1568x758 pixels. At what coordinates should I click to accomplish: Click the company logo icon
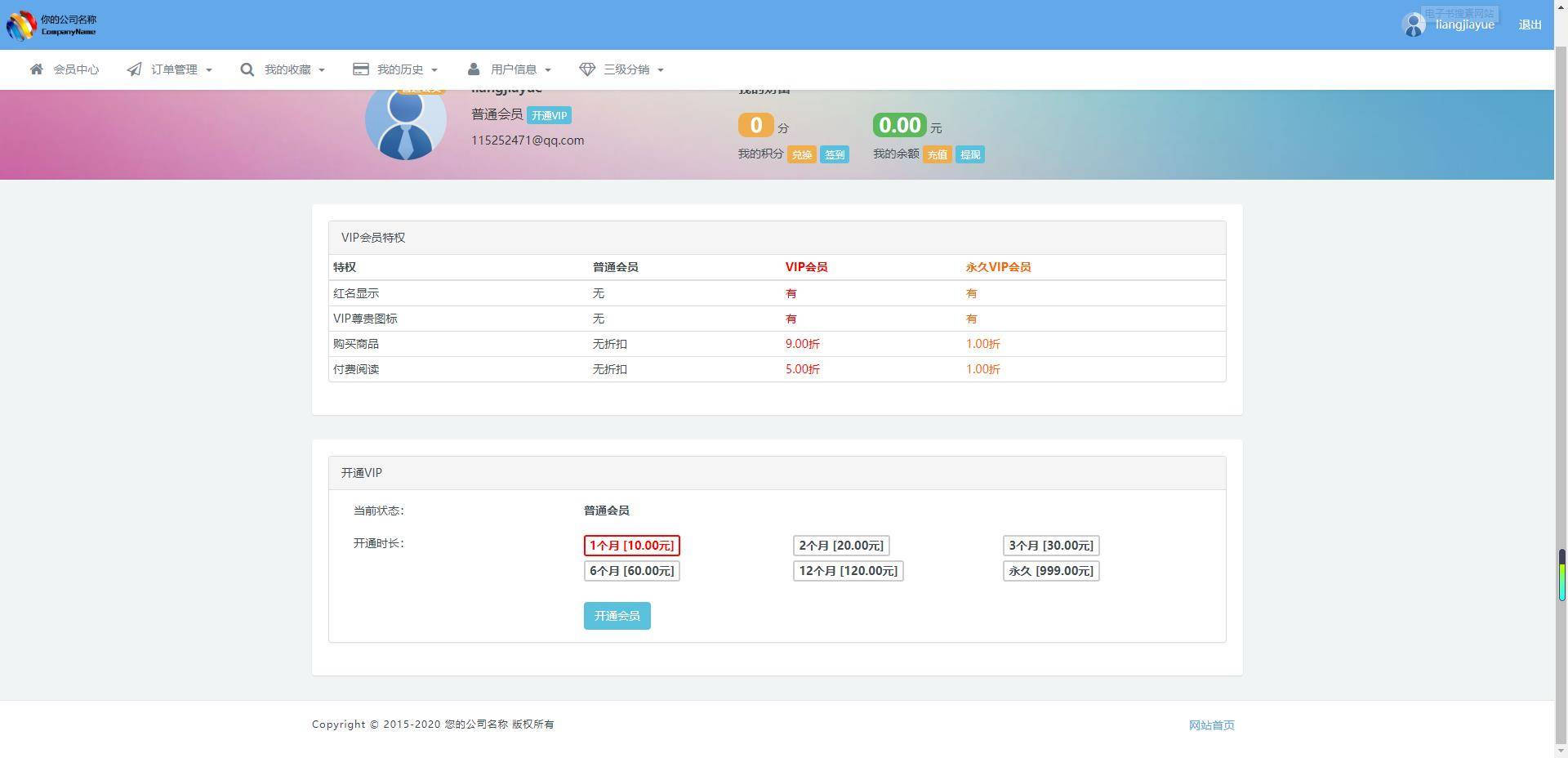click(21, 25)
